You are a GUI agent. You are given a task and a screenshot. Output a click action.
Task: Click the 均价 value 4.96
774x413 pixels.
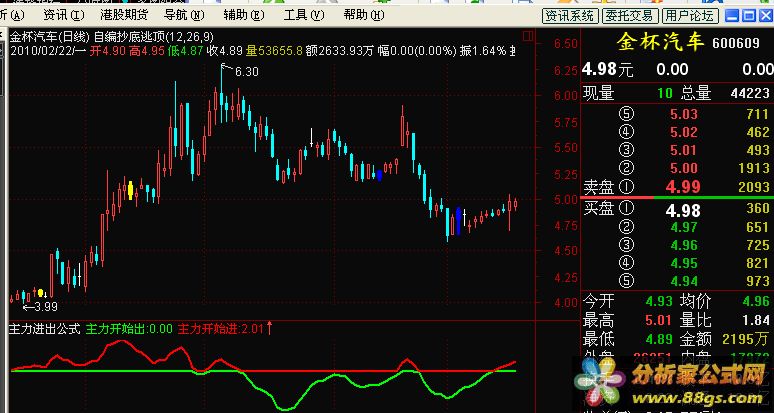755,300
